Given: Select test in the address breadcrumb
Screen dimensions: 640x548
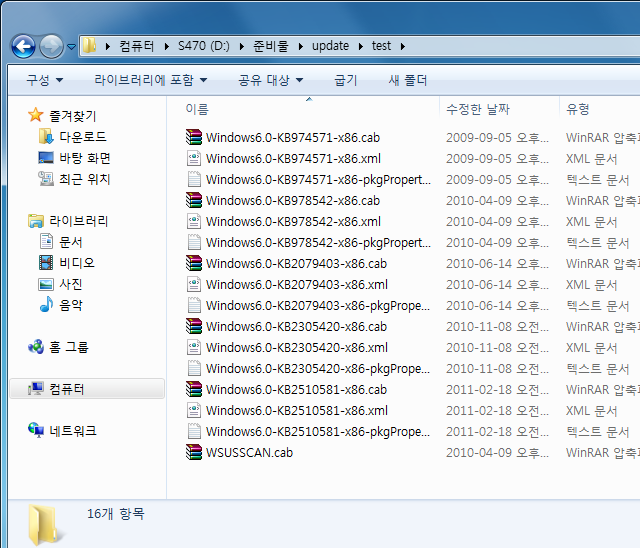Looking at the screenshot, I should [x=381, y=46].
